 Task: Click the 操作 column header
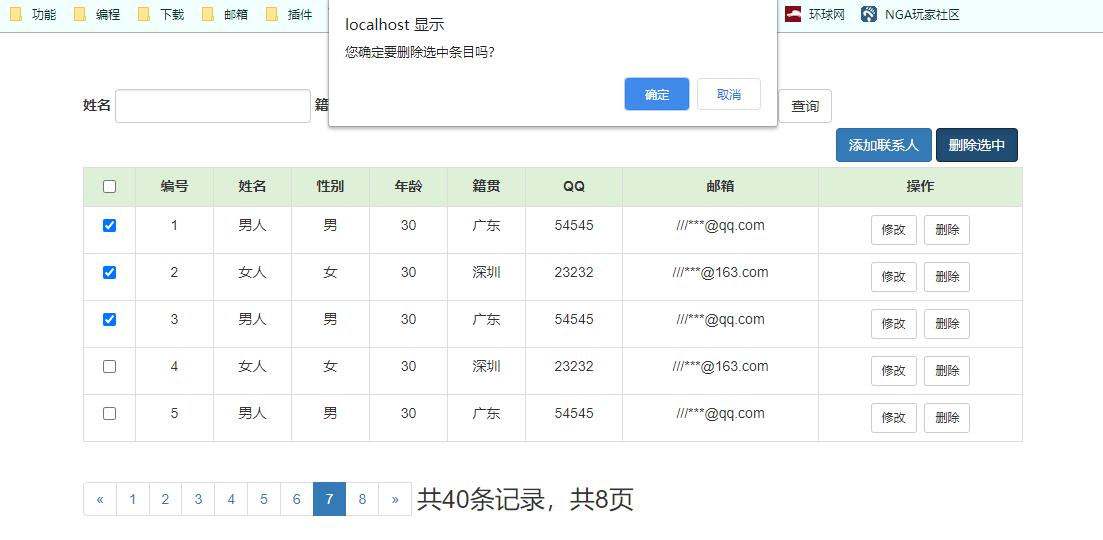pyautogui.click(x=920, y=186)
